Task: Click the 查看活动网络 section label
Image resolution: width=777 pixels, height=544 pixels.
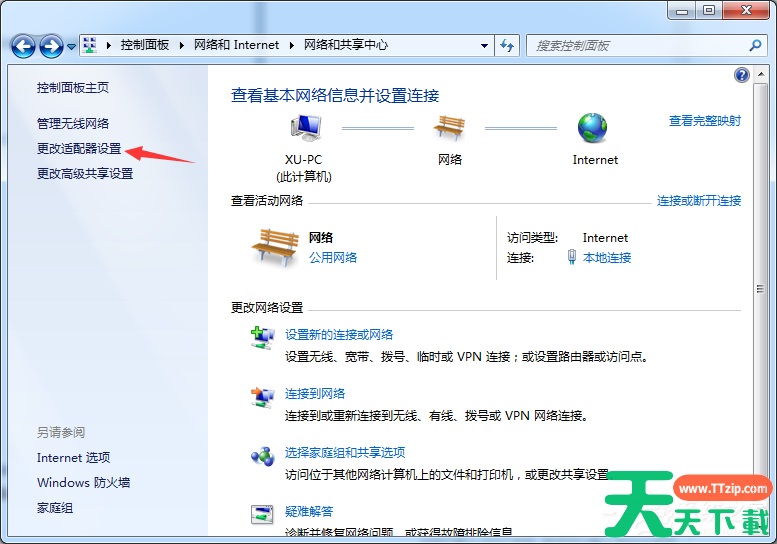Action: coord(267,200)
